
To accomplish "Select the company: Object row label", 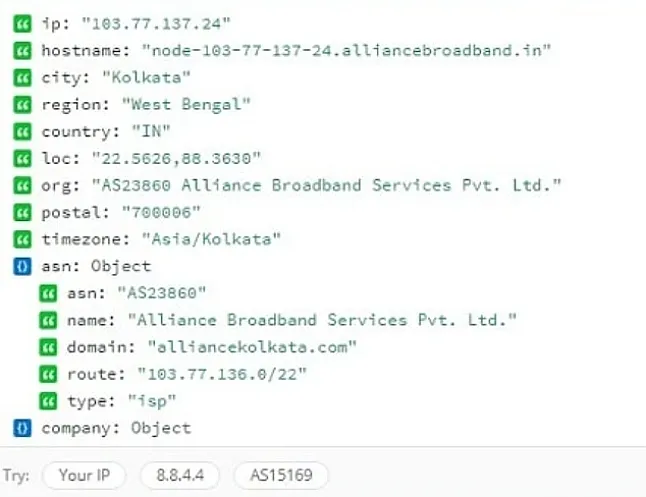I will (x=117, y=428).
